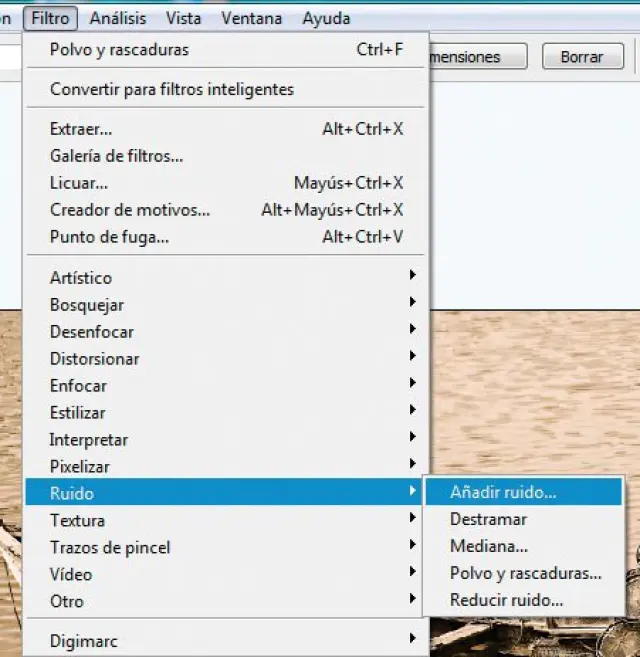This screenshot has height=657, width=640.
Task: Open the 'Ventana' menu
Action: point(251,18)
